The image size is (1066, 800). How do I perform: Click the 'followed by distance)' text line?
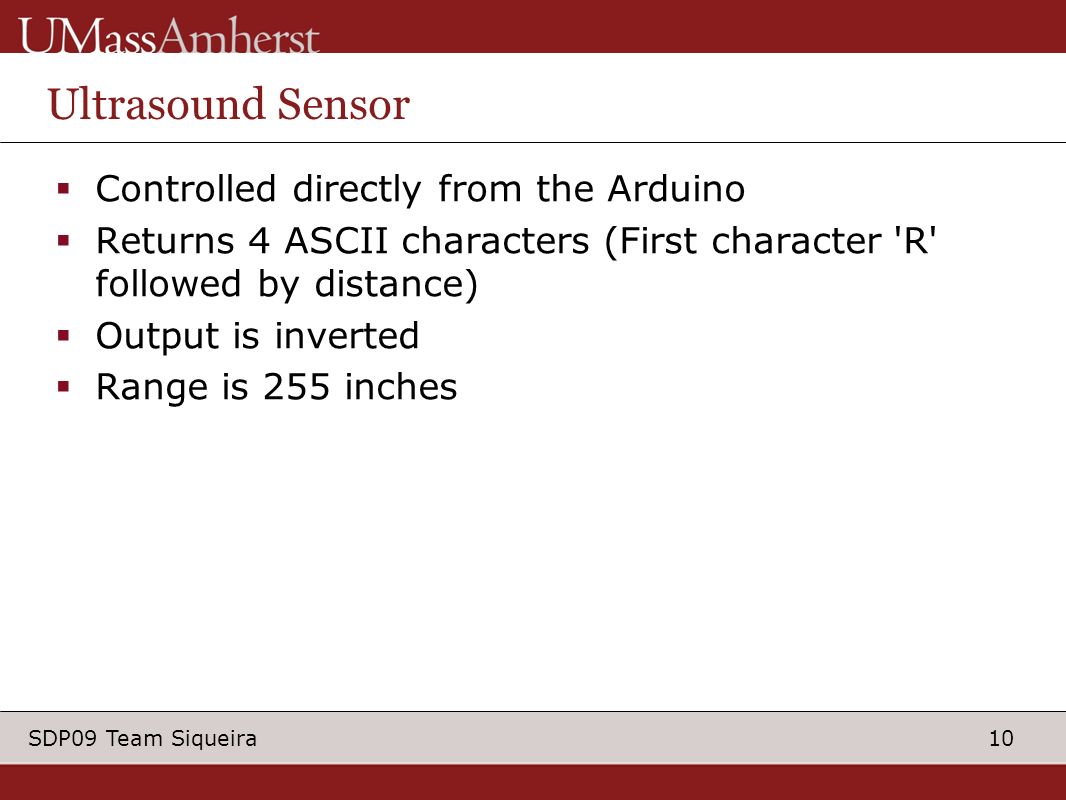[x=286, y=283]
